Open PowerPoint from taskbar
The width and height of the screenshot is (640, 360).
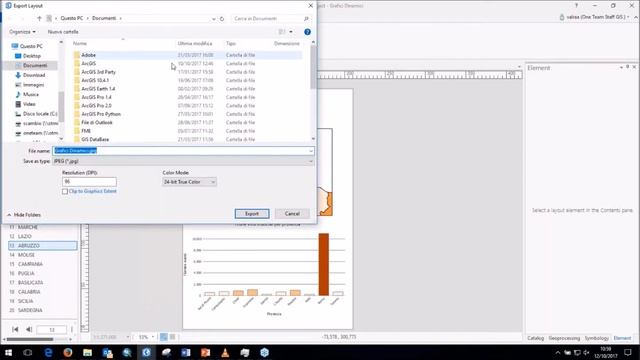pos(205,352)
